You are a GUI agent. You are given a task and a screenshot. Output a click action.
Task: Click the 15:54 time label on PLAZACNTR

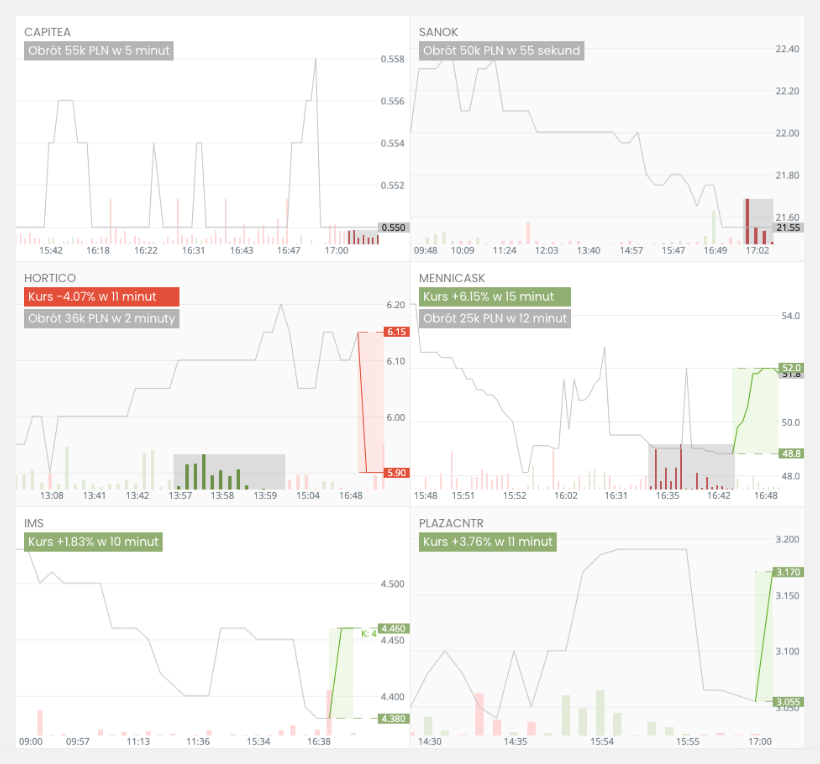tap(602, 742)
